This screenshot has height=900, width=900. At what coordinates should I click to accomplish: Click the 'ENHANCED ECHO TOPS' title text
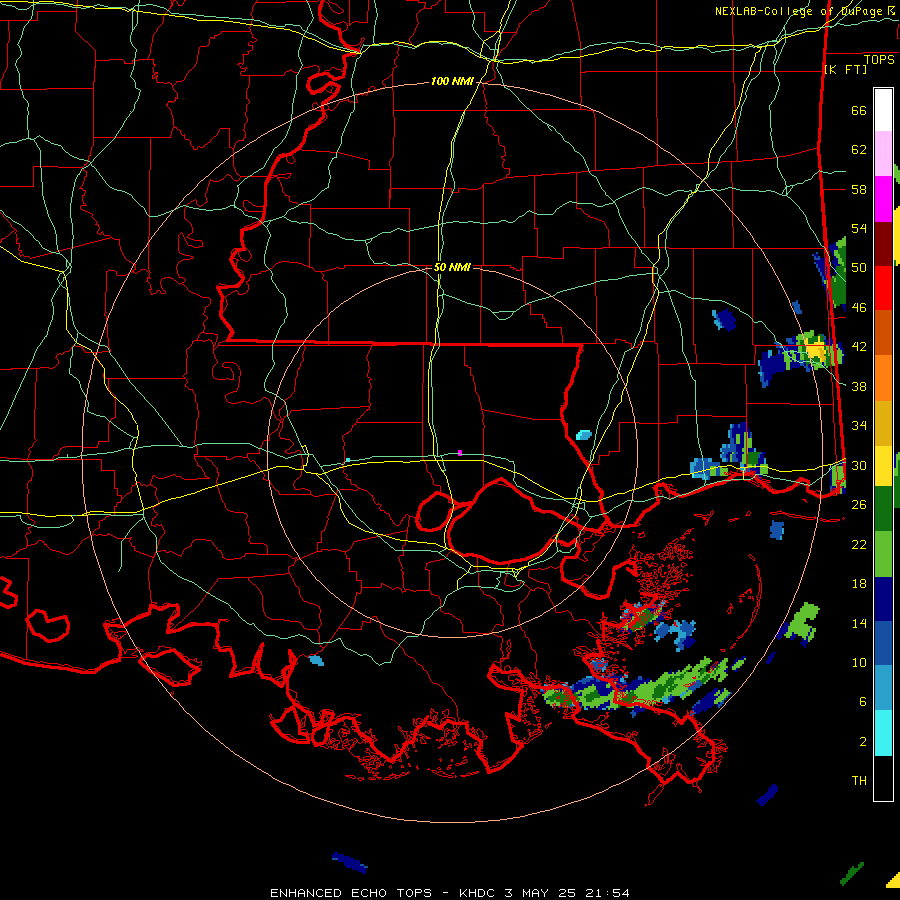click(351, 893)
